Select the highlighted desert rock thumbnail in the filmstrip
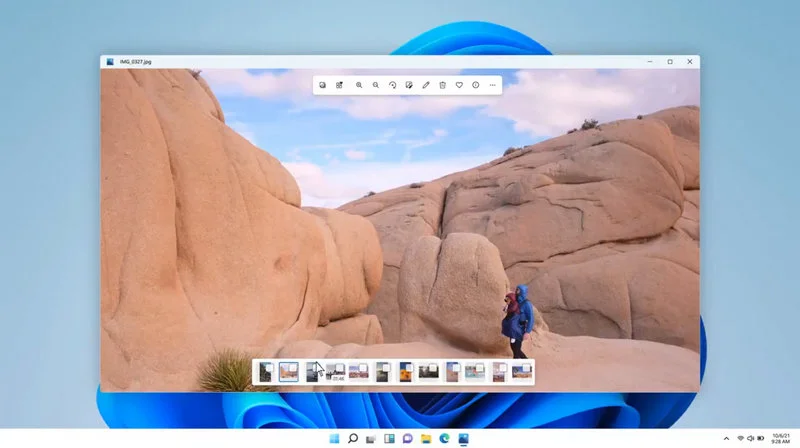Image resolution: width=800 pixels, height=448 pixels. [x=289, y=372]
